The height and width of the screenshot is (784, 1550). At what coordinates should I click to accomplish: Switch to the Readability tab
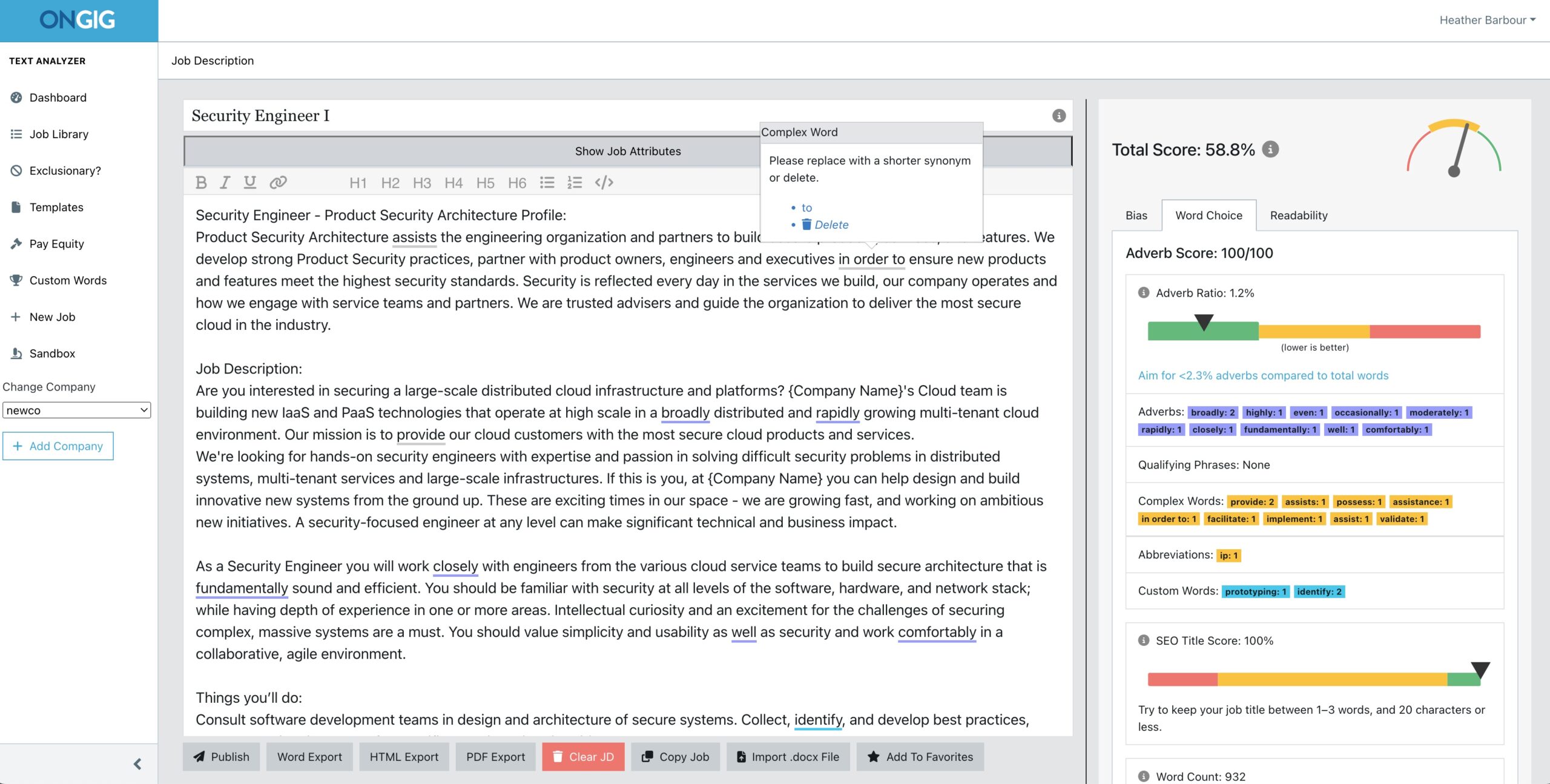pos(1299,216)
